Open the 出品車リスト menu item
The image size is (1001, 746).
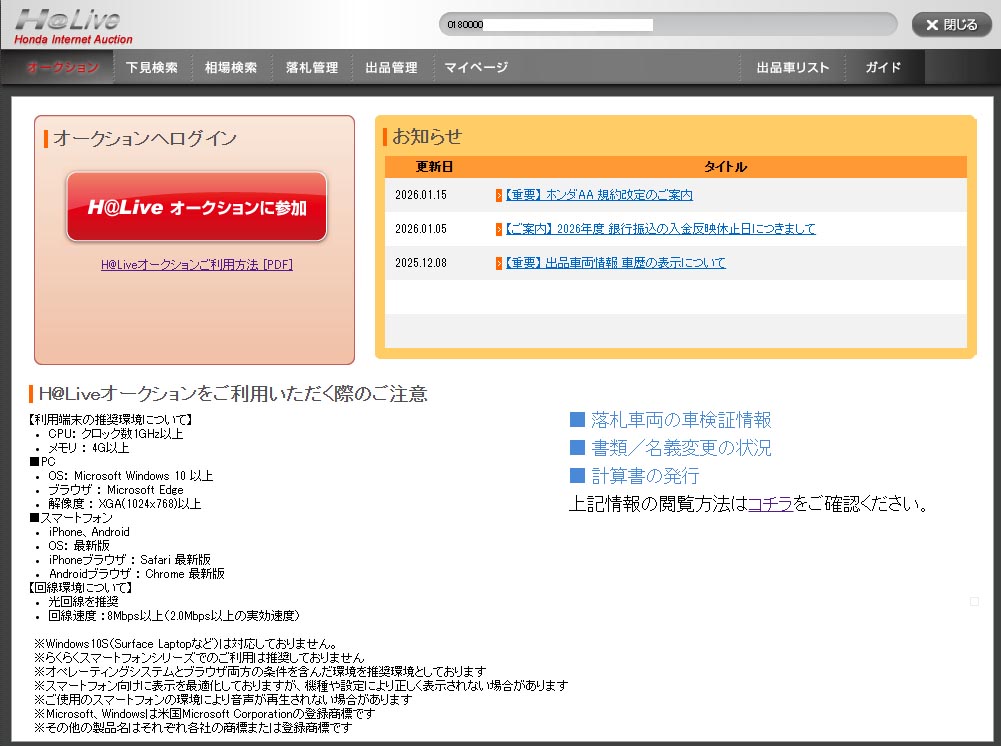point(792,68)
